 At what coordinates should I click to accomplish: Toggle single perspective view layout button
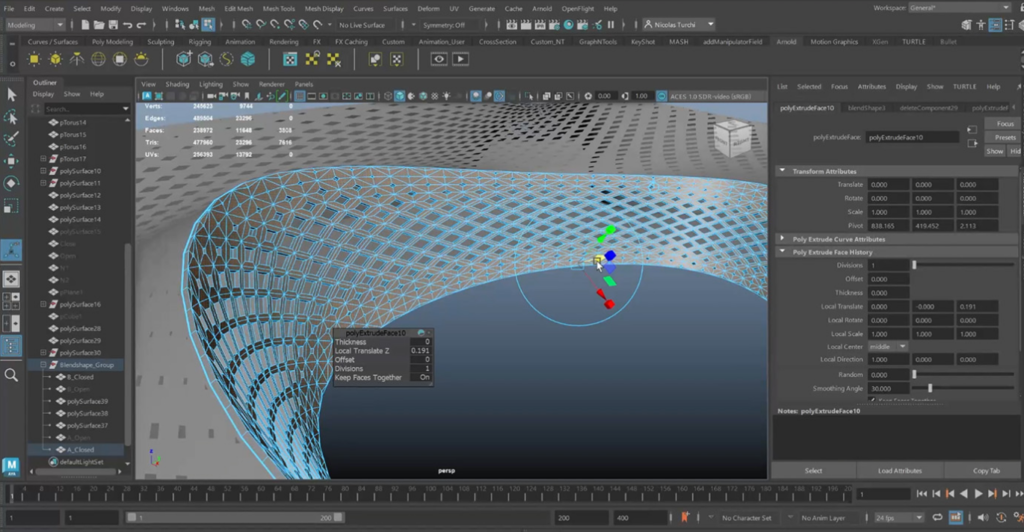tap(11, 279)
